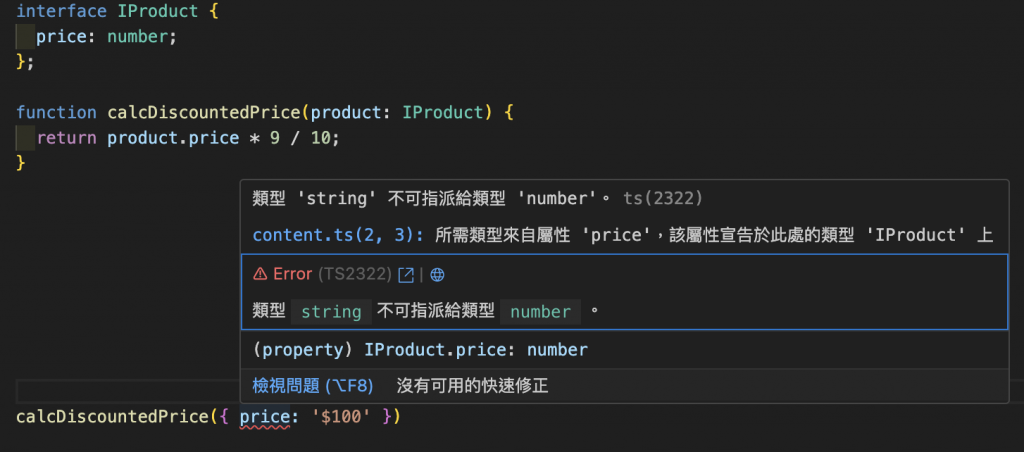Open the TS2322 external link icon

[x=406, y=275]
